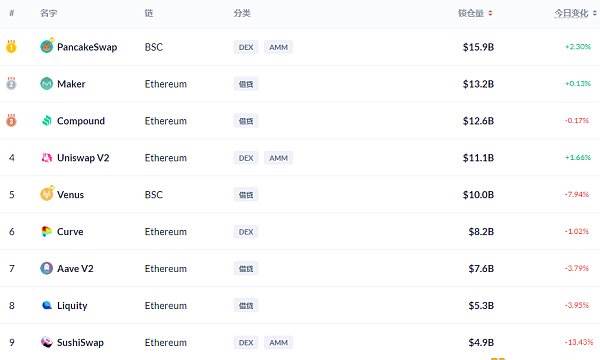This screenshot has height=360, width=600.
Task: Click the Aave V2 ghost icon
Action: tap(47, 268)
